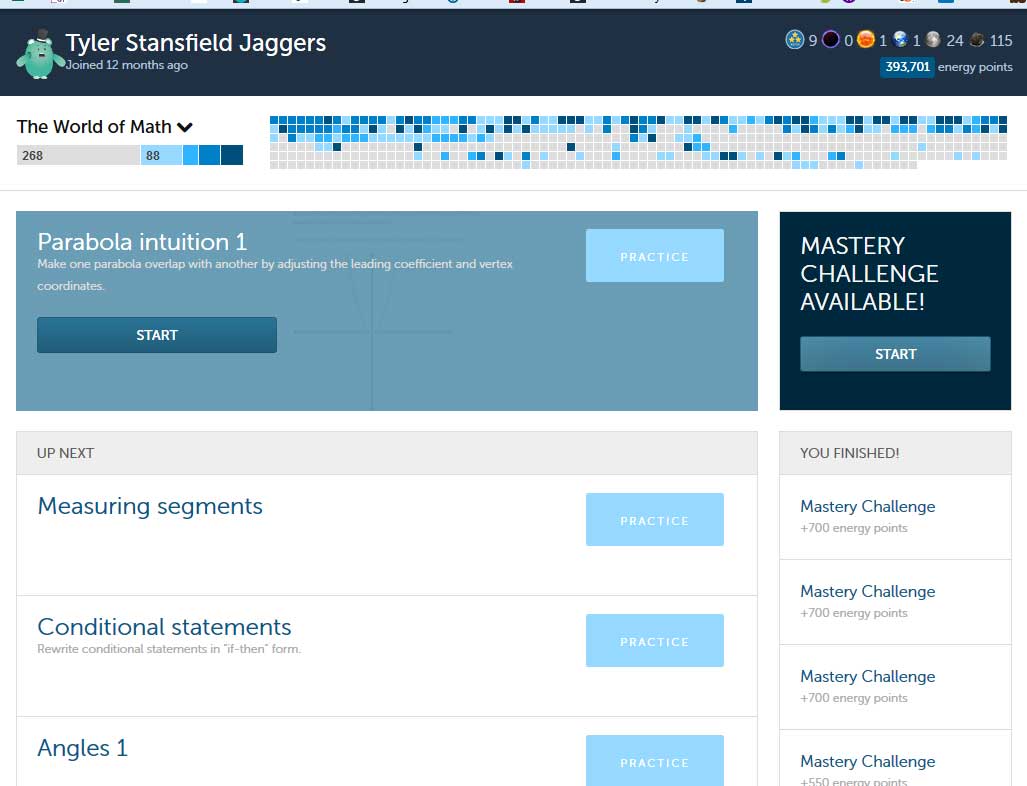Open the Measuring segments exercise link

150,506
